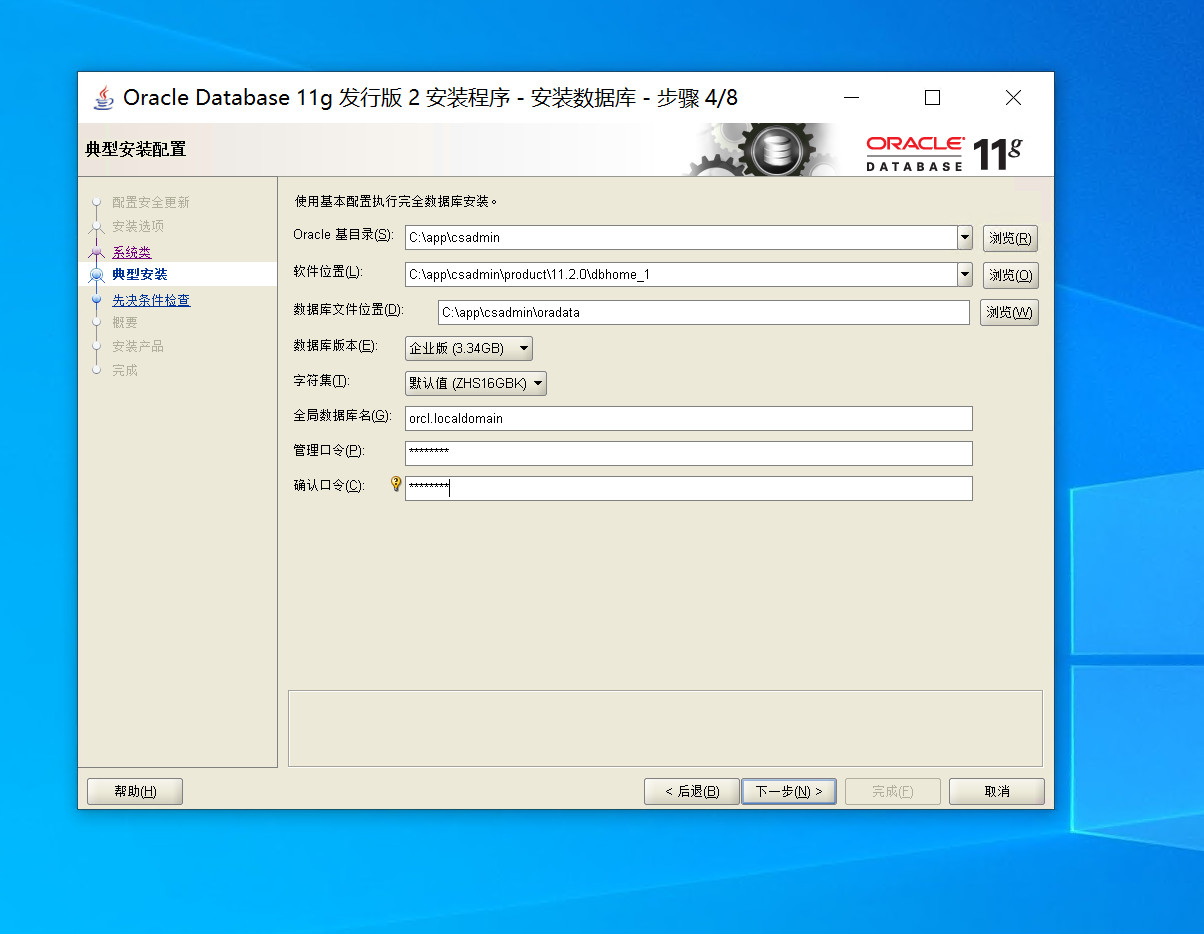
Task: Browse for the 数据库文件位置 folder
Action: [1008, 312]
